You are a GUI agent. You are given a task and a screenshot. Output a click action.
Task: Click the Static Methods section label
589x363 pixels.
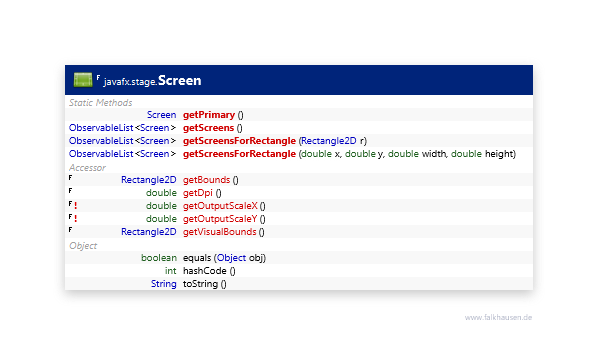(101, 103)
